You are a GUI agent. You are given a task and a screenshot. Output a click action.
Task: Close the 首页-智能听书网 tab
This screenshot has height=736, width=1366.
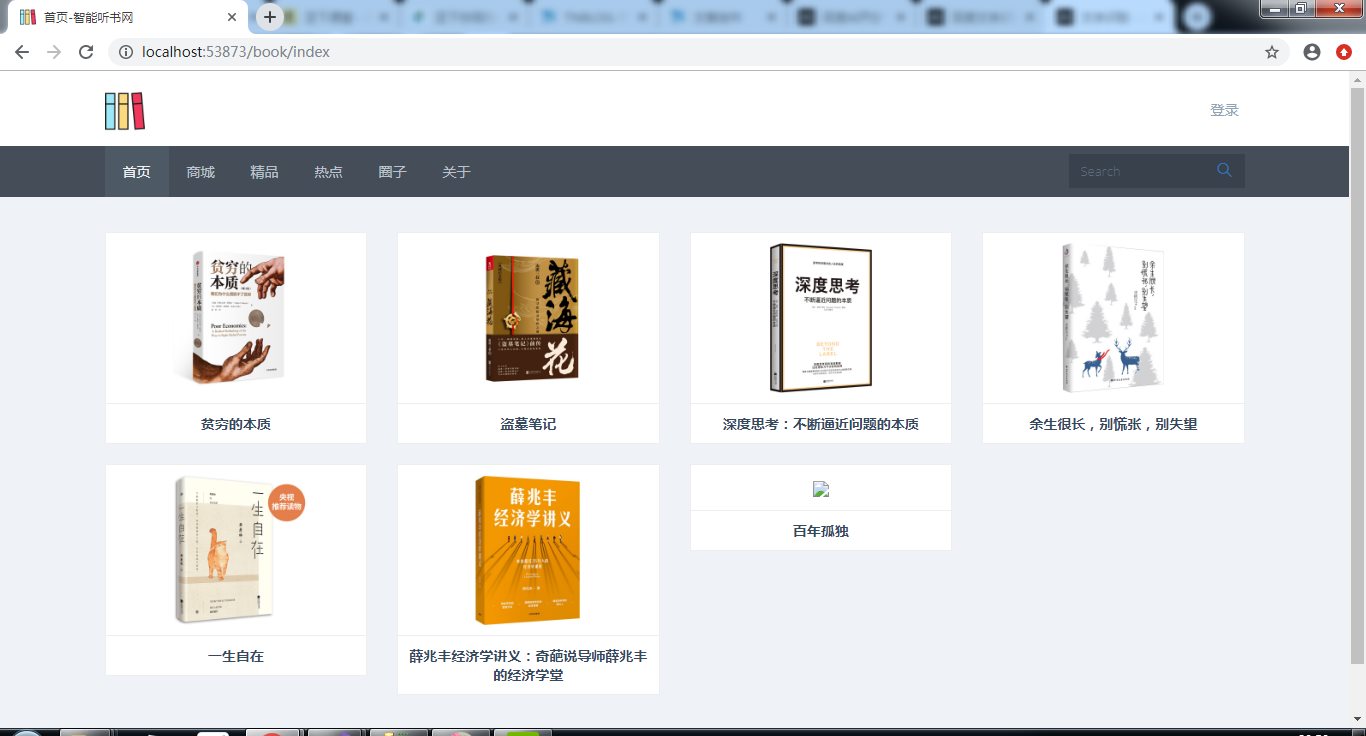(x=232, y=17)
